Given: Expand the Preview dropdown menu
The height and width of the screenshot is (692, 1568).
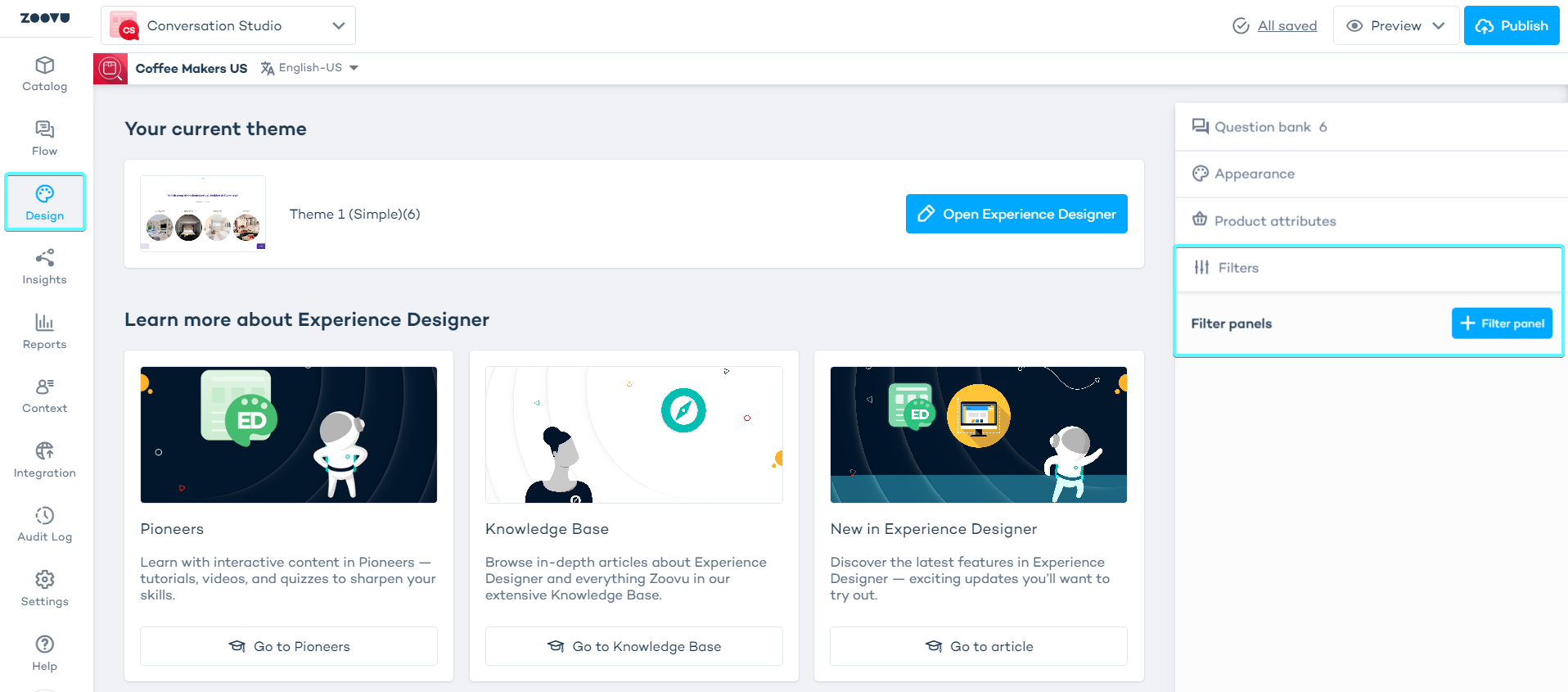Looking at the screenshot, I should click(1395, 26).
